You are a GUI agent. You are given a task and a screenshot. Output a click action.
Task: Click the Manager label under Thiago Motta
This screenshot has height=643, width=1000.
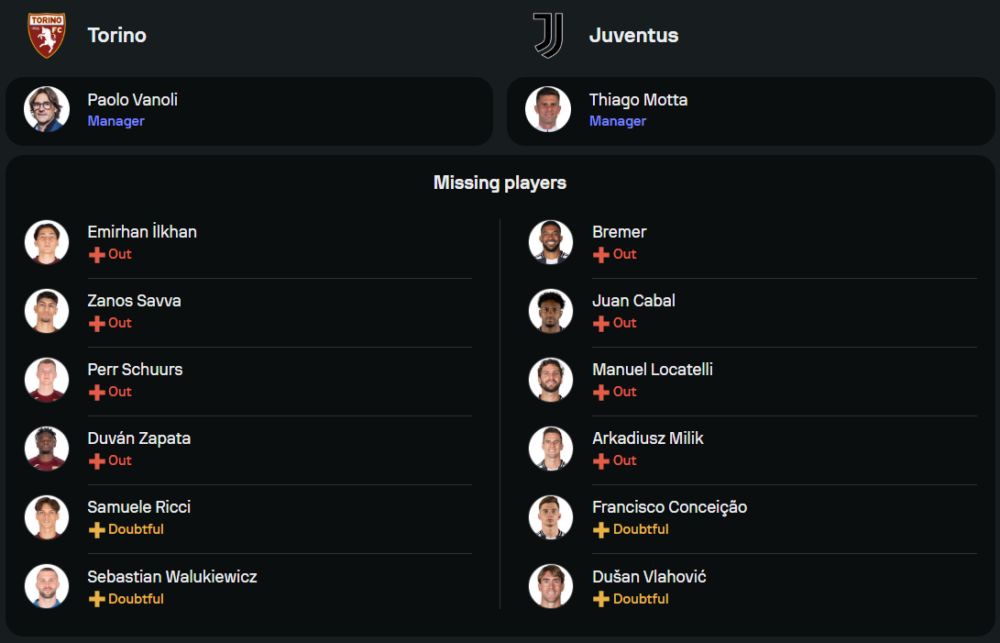pyautogui.click(x=617, y=121)
